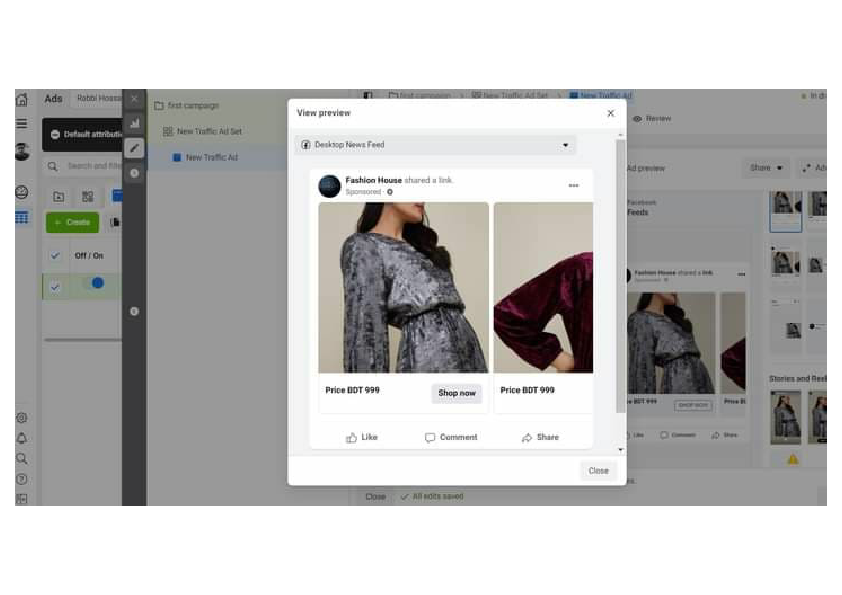Click Share on the ad preview

point(540,438)
